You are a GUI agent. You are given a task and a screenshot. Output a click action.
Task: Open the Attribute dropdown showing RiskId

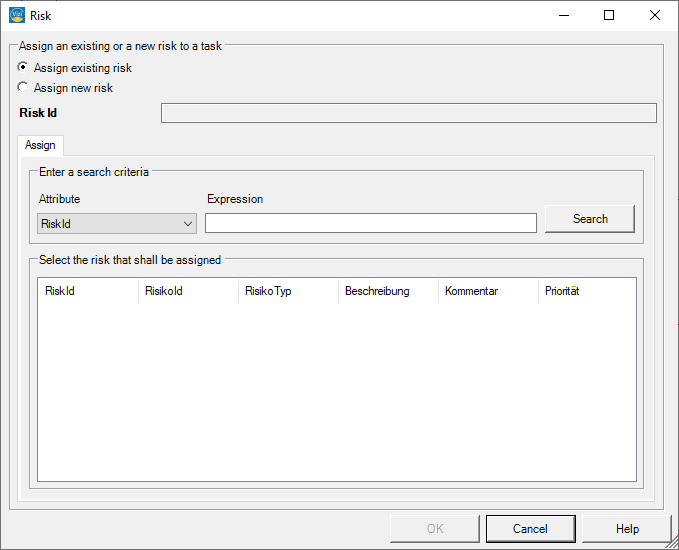(x=116, y=224)
